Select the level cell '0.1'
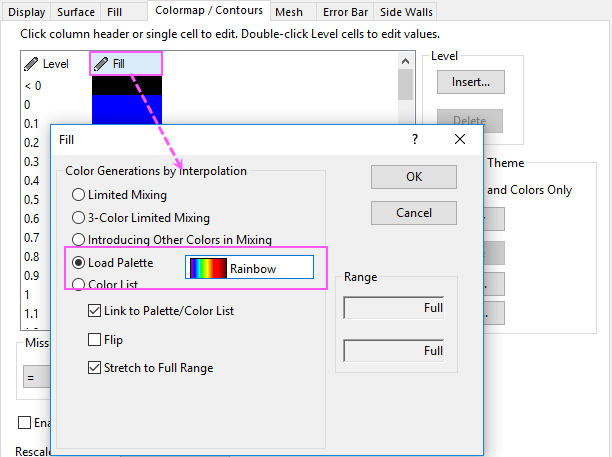The height and width of the screenshot is (457, 612). click(x=31, y=124)
